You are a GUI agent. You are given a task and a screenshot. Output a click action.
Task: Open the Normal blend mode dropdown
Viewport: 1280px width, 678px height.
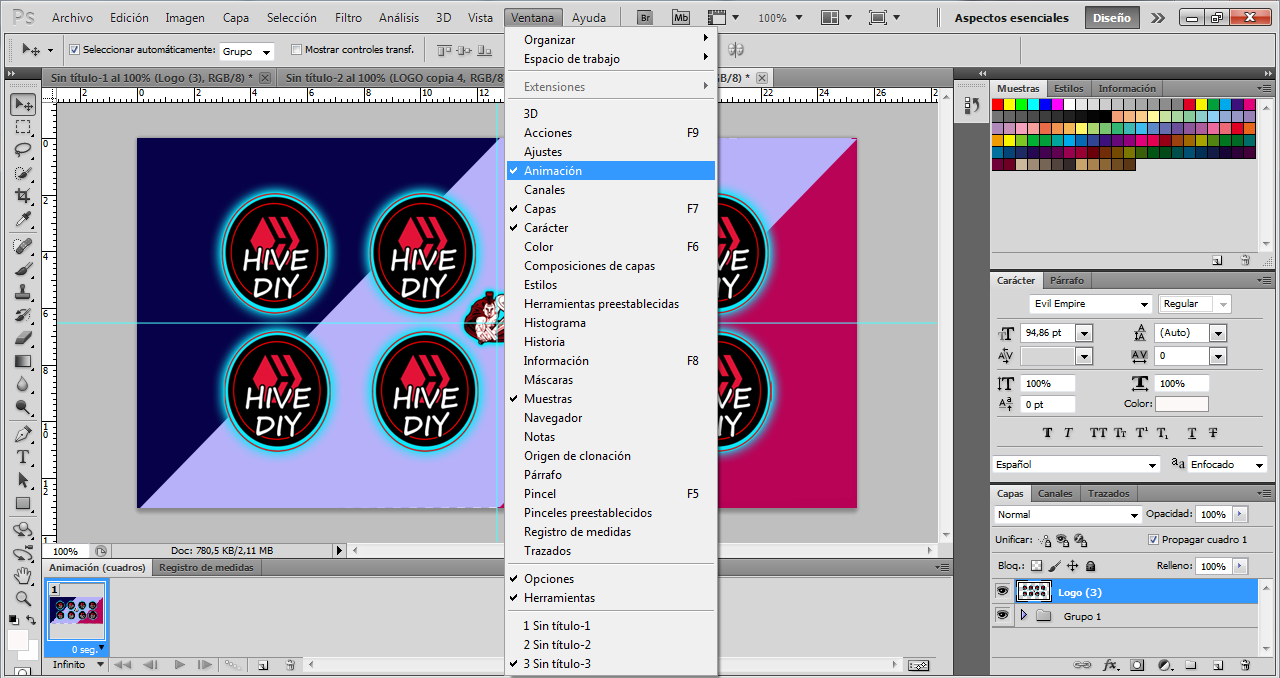[1067, 514]
